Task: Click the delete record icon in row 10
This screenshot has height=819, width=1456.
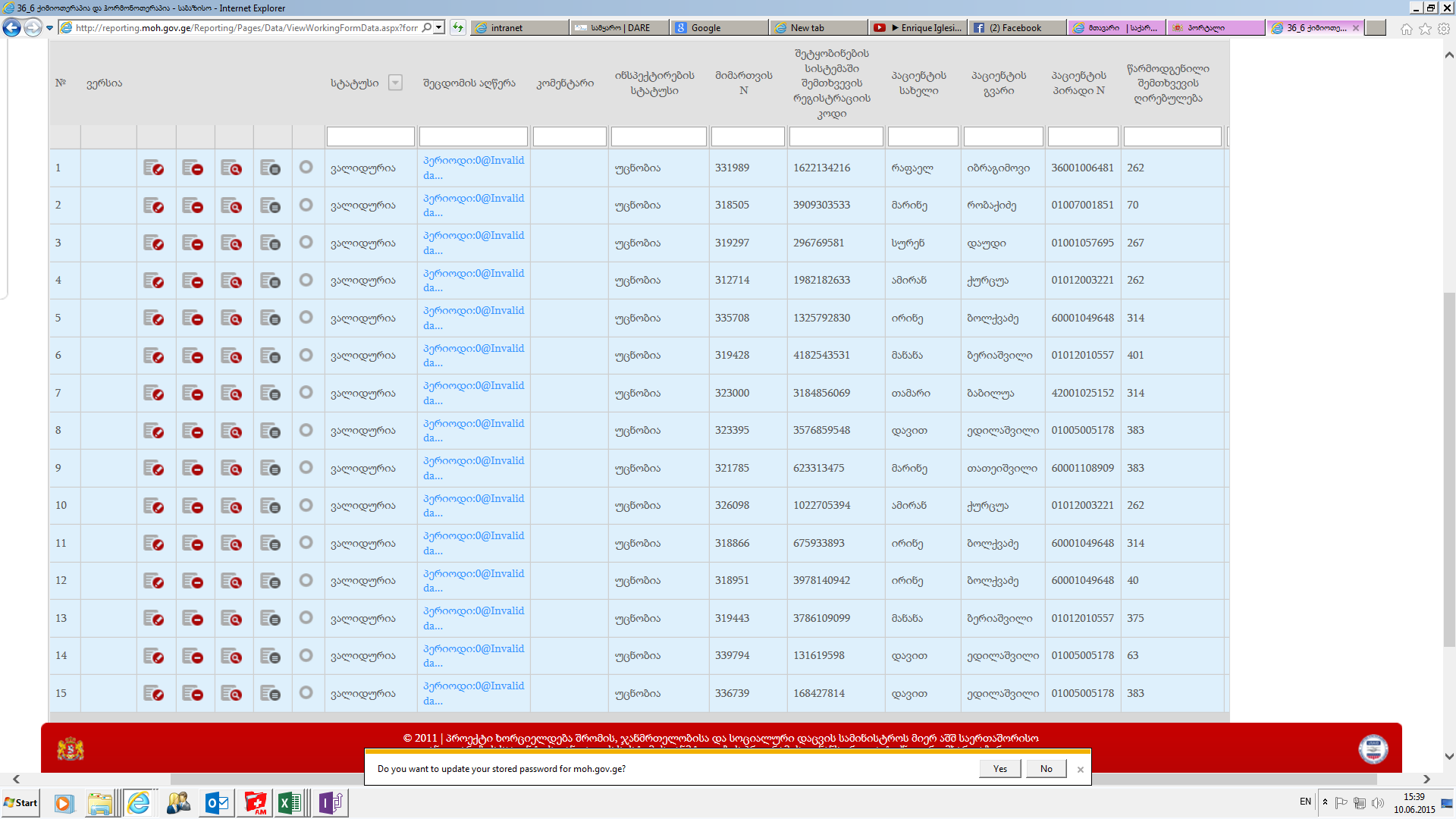Action: tap(193, 506)
